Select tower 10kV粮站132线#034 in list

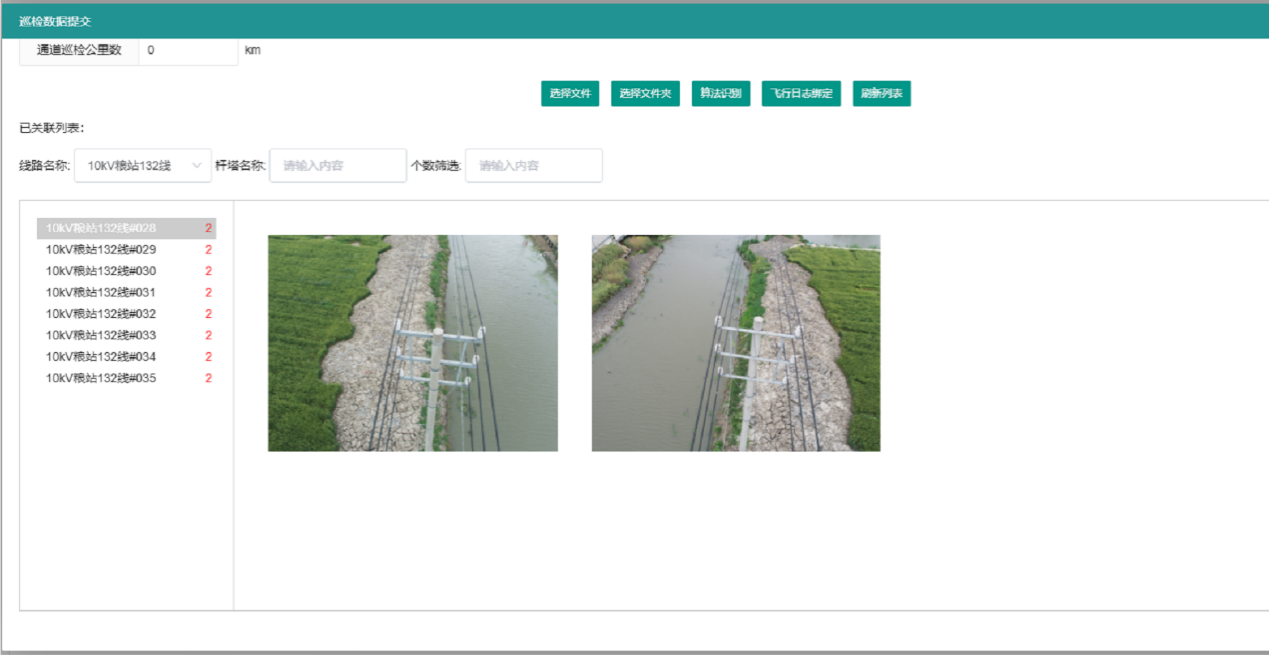pyautogui.click(x=126, y=357)
